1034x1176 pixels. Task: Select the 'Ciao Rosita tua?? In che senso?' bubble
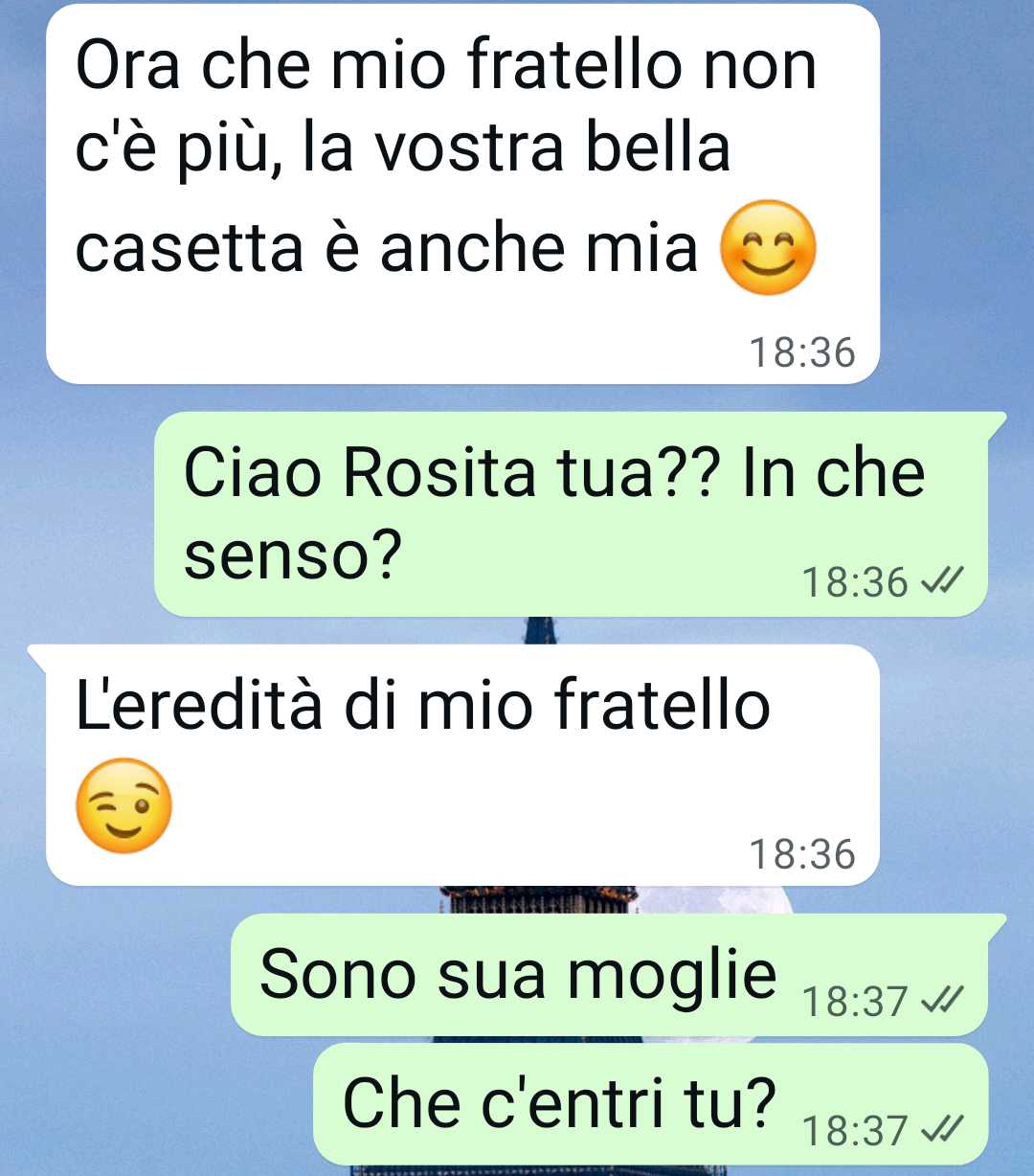[572, 514]
